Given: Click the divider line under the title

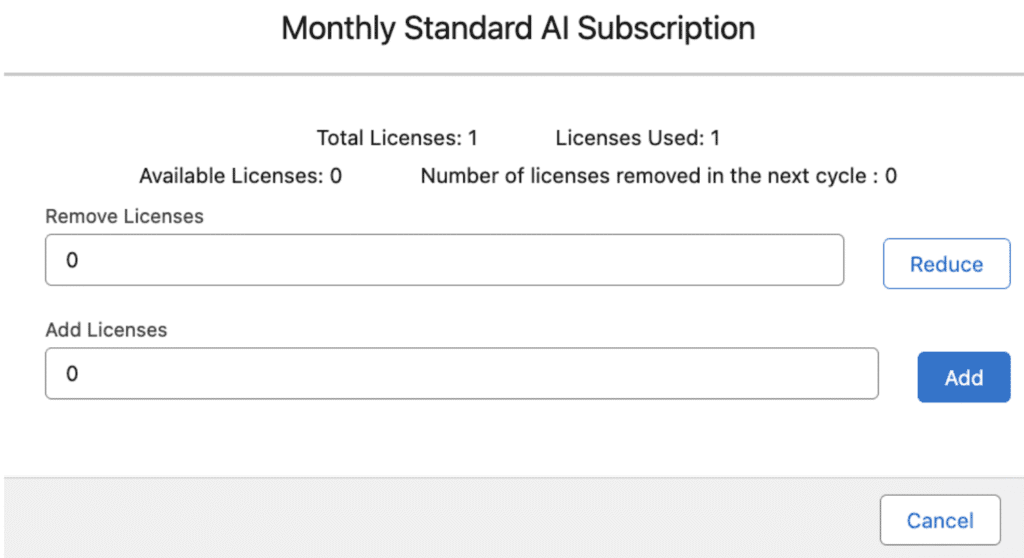Looking at the screenshot, I should (x=512, y=74).
